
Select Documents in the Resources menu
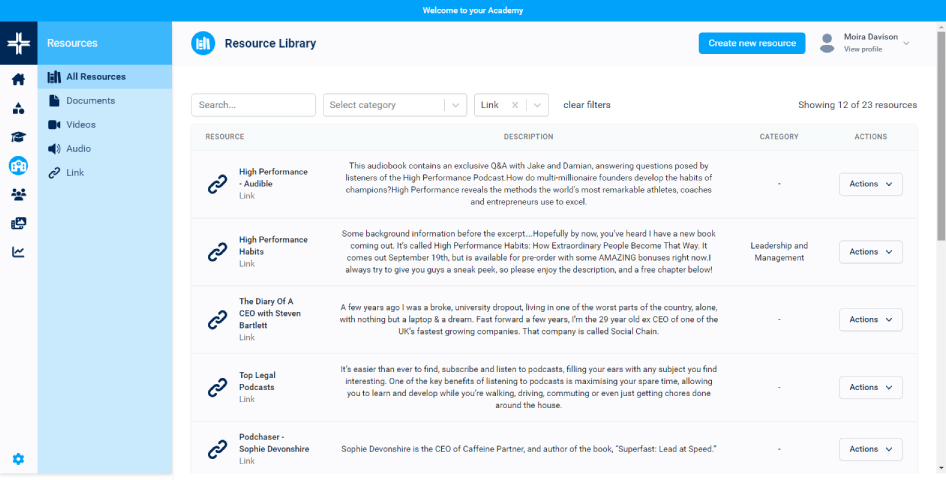[90, 101]
